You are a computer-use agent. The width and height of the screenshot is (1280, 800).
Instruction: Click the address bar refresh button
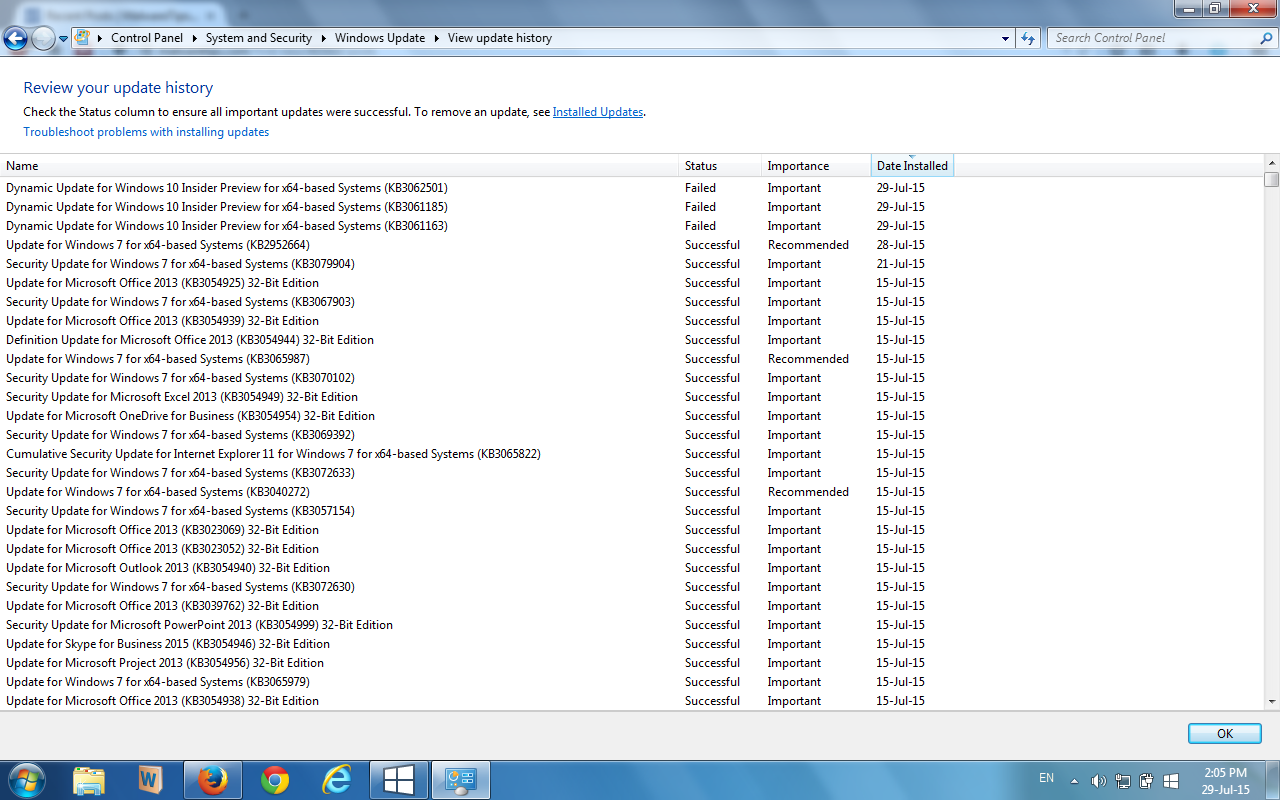tap(1028, 38)
